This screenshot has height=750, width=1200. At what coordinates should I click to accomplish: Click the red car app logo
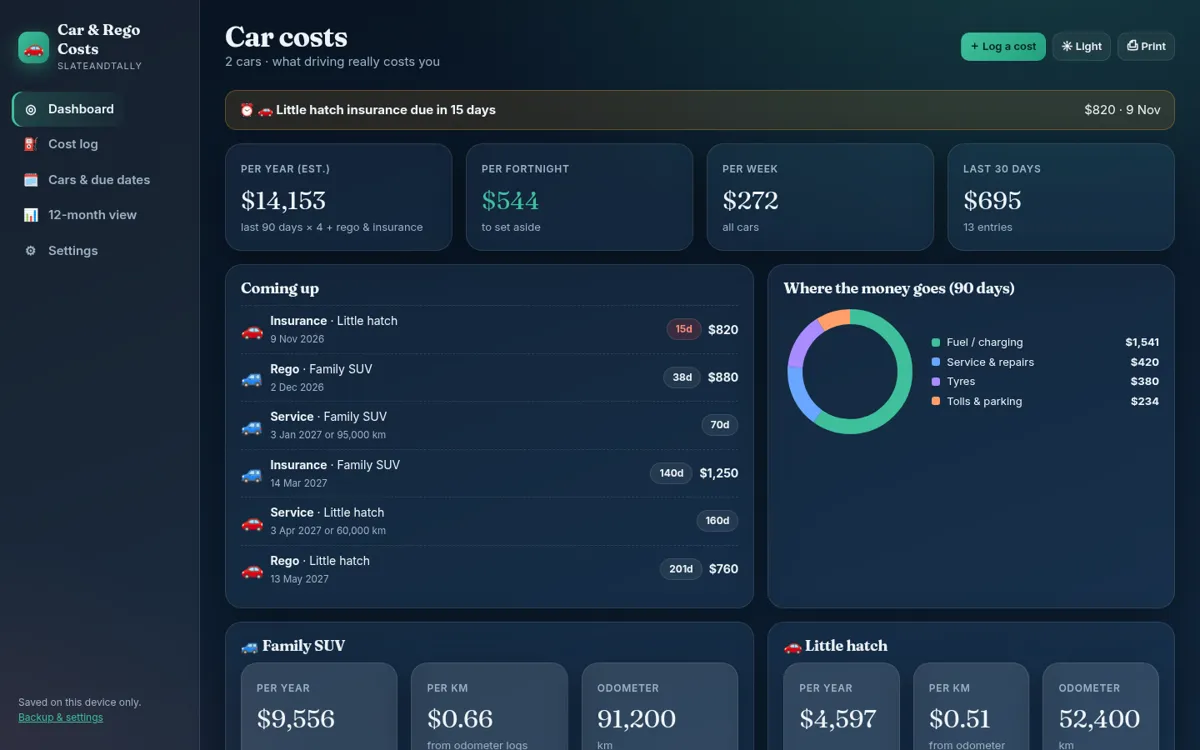point(34,48)
